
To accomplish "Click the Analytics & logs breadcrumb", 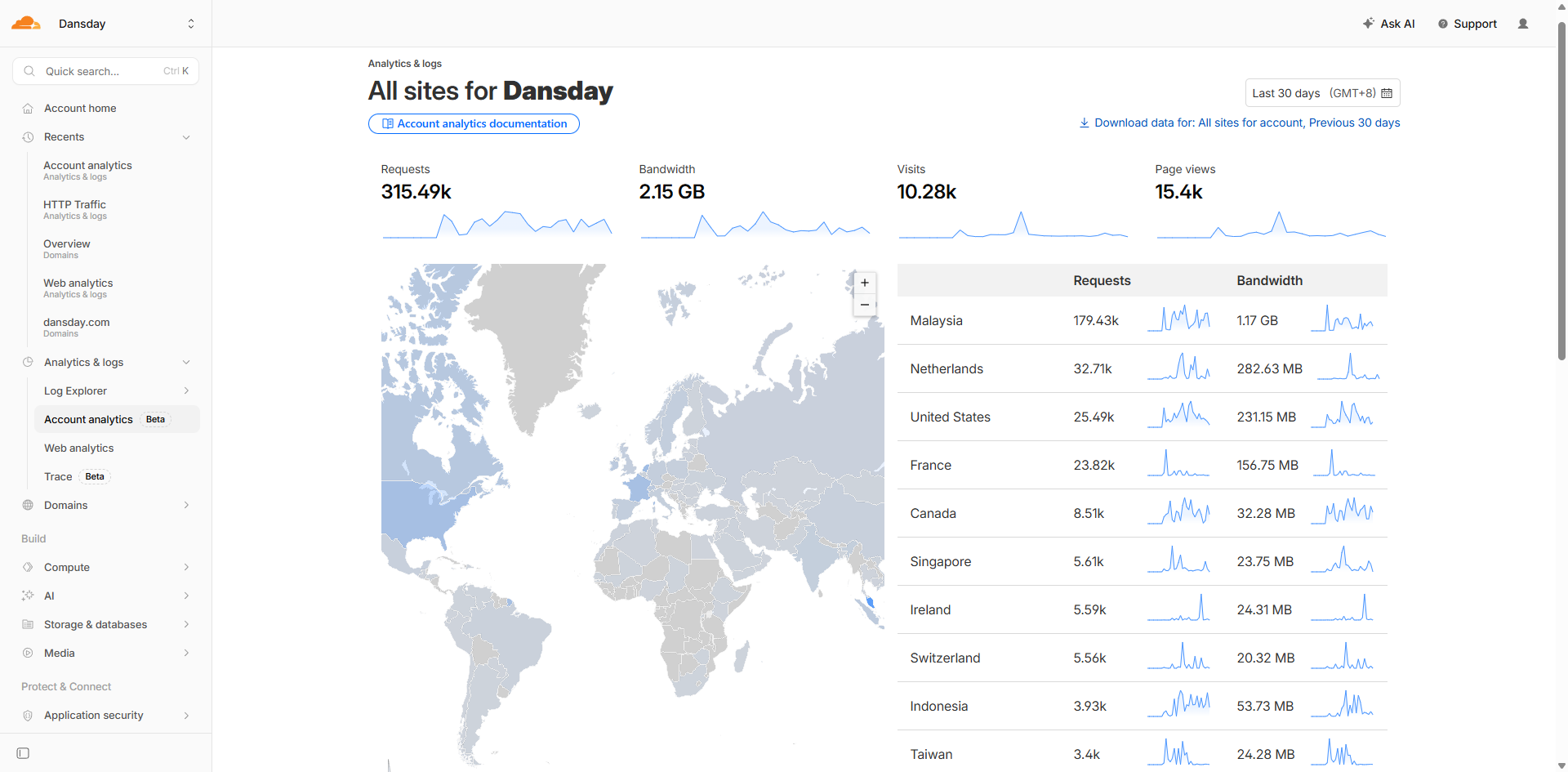I will [404, 64].
